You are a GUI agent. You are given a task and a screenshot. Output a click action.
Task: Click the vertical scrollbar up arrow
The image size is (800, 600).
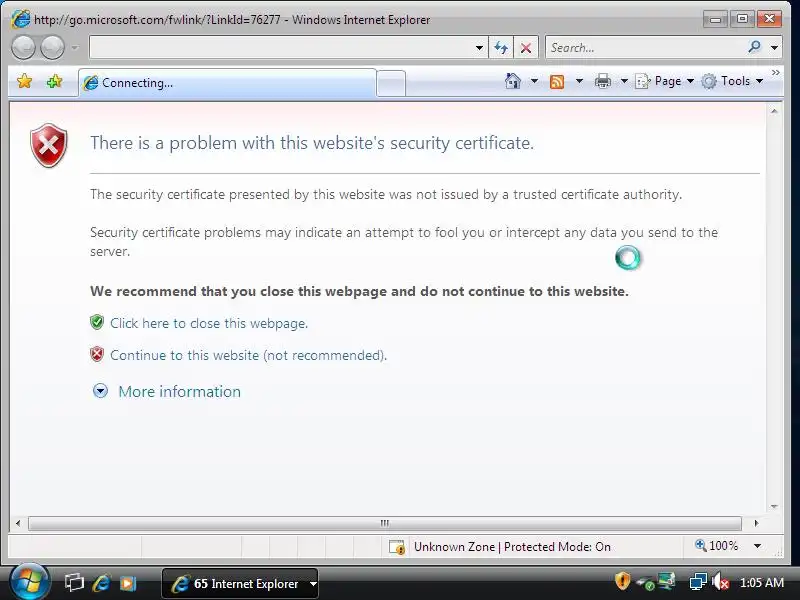[x=774, y=111]
